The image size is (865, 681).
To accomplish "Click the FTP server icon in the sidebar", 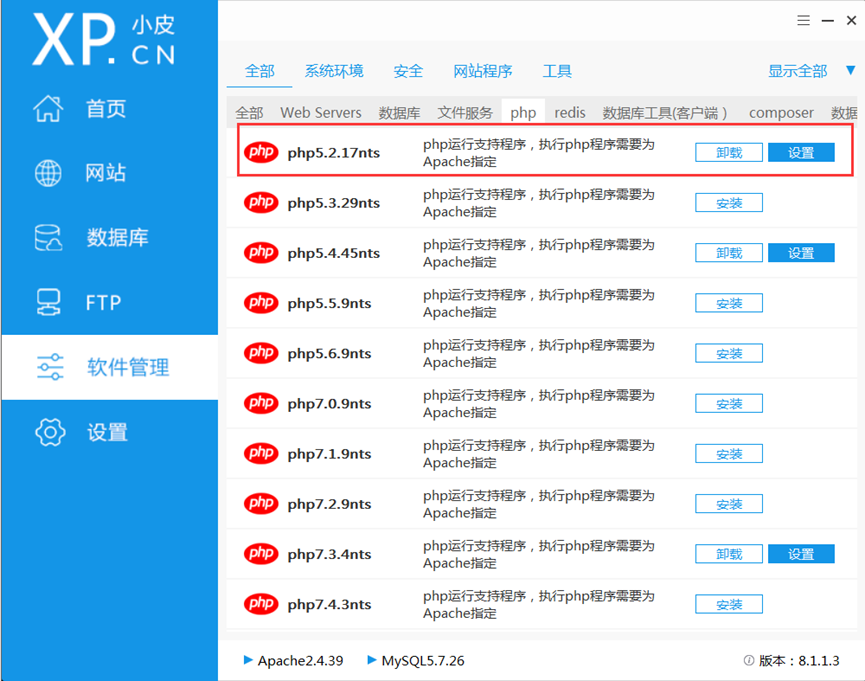I will pos(49,302).
